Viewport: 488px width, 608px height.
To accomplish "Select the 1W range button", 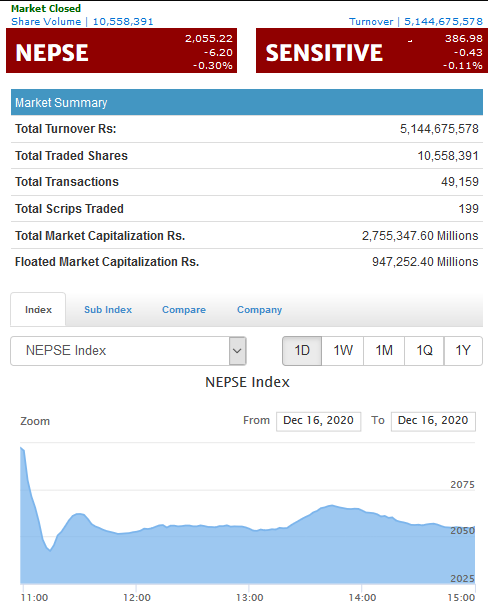I will click(343, 351).
